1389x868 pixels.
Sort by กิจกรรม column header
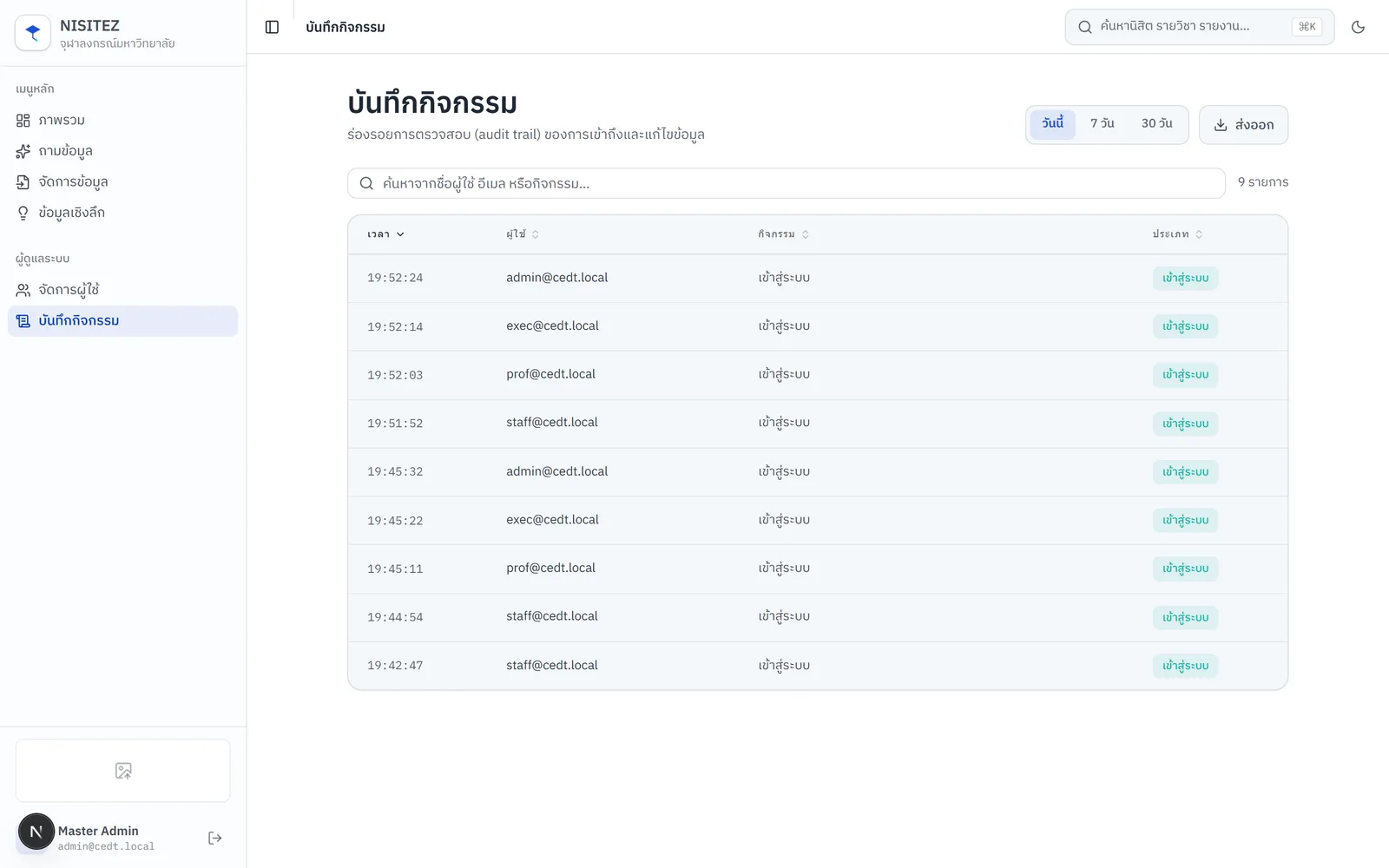point(783,234)
